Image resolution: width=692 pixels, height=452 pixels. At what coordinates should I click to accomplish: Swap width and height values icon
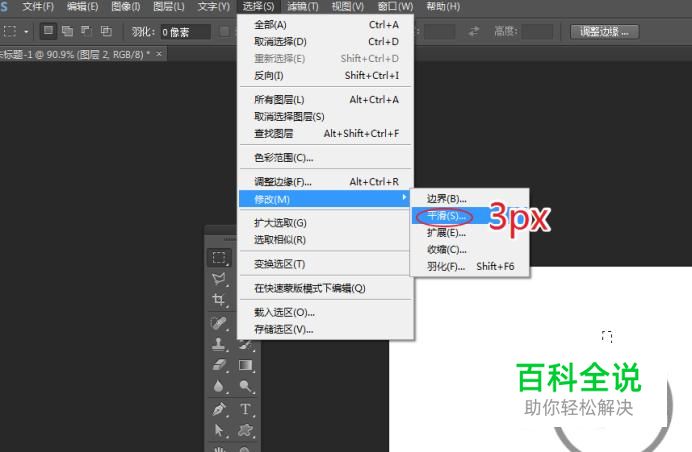[474, 31]
